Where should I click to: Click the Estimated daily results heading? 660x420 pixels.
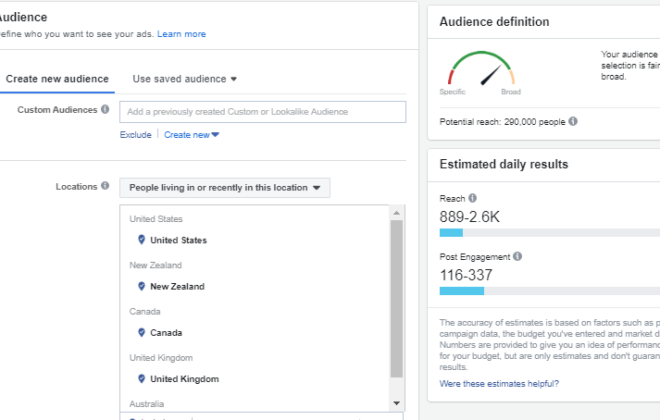tap(504, 164)
